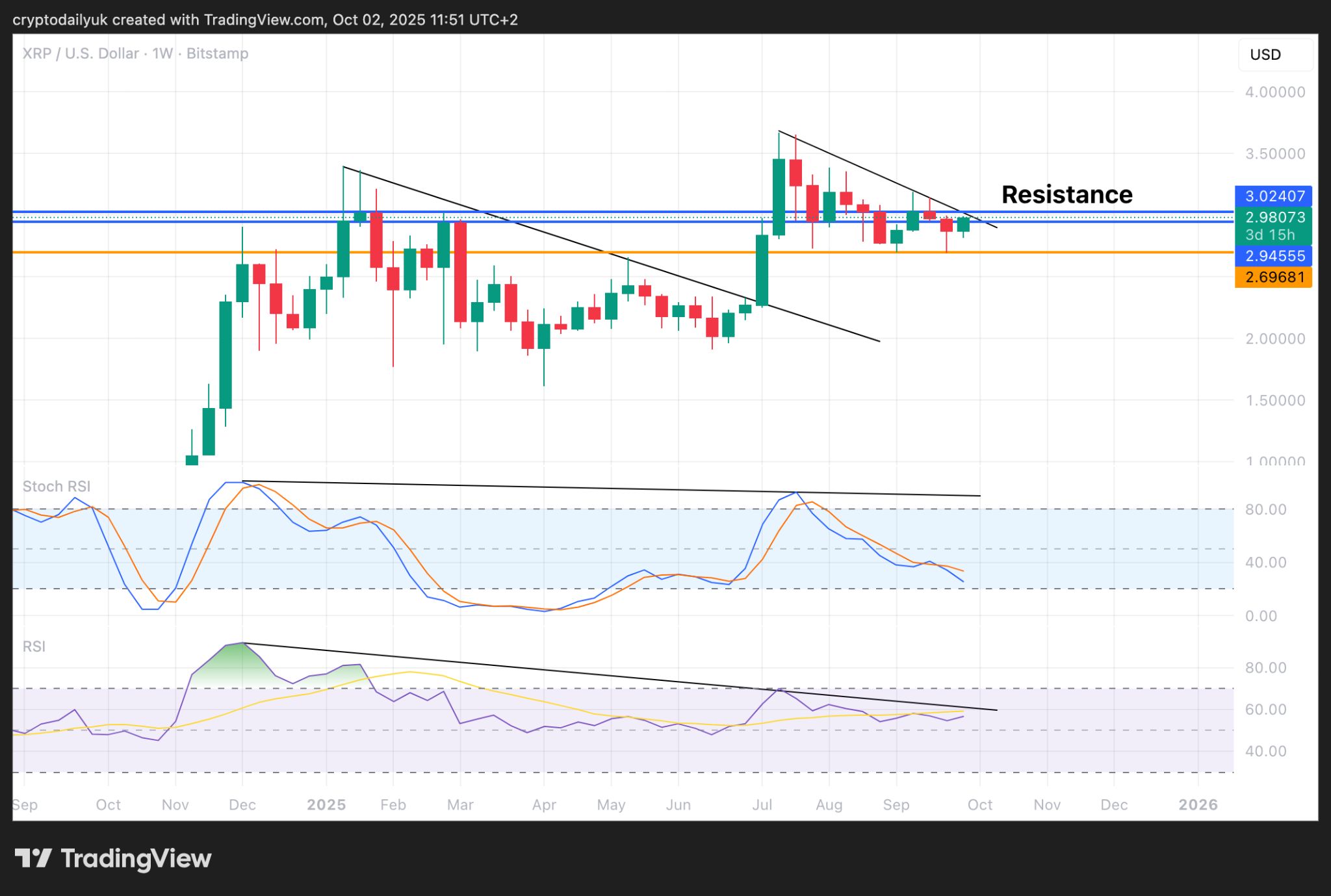Select the Stoch RSI indicator label
Screen dimensions: 1331x896
click(57, 486)
